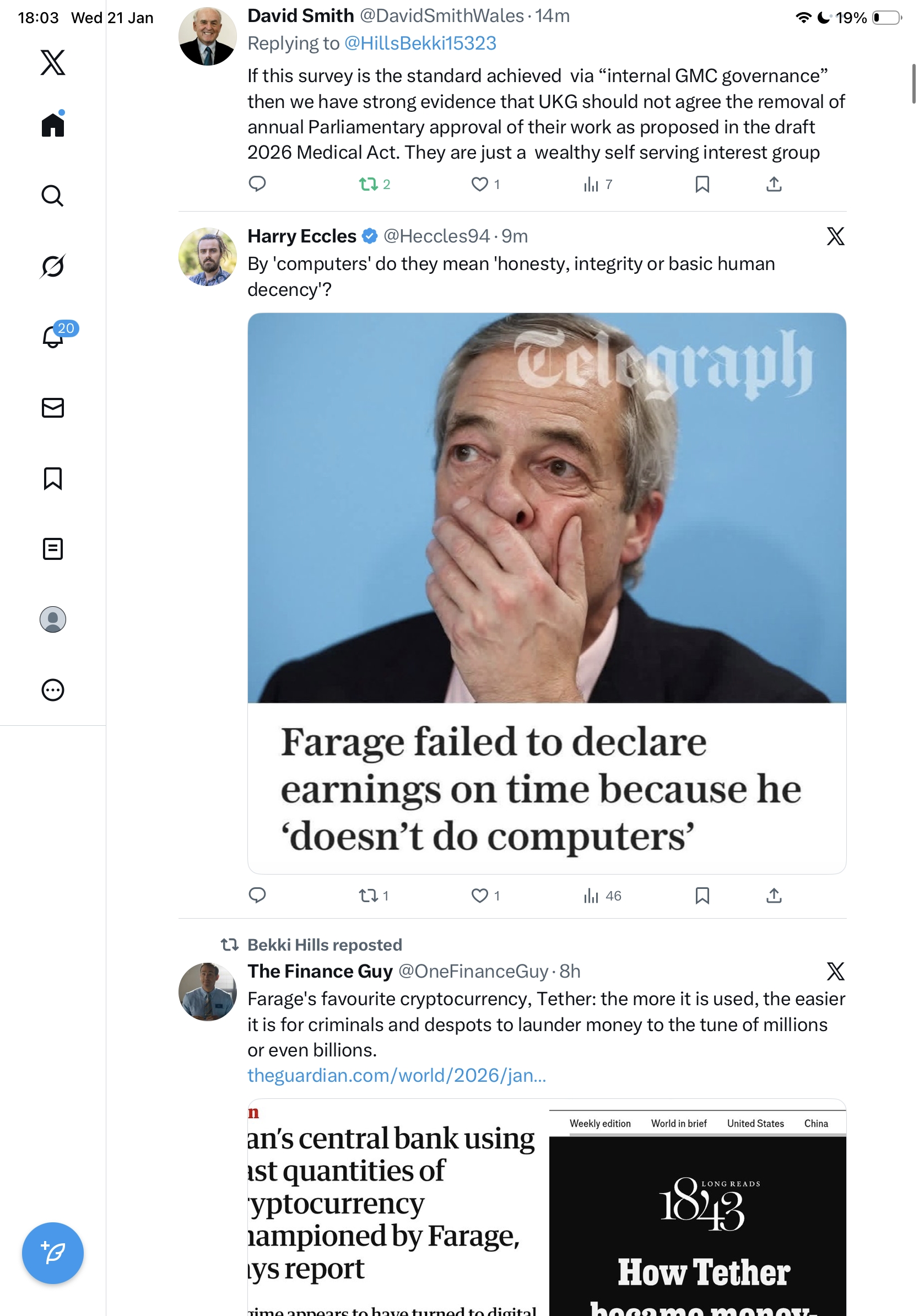Open the @HillsBekki15323 mention link
This screenshot has width=919, height=1316.
pos(420,44)
